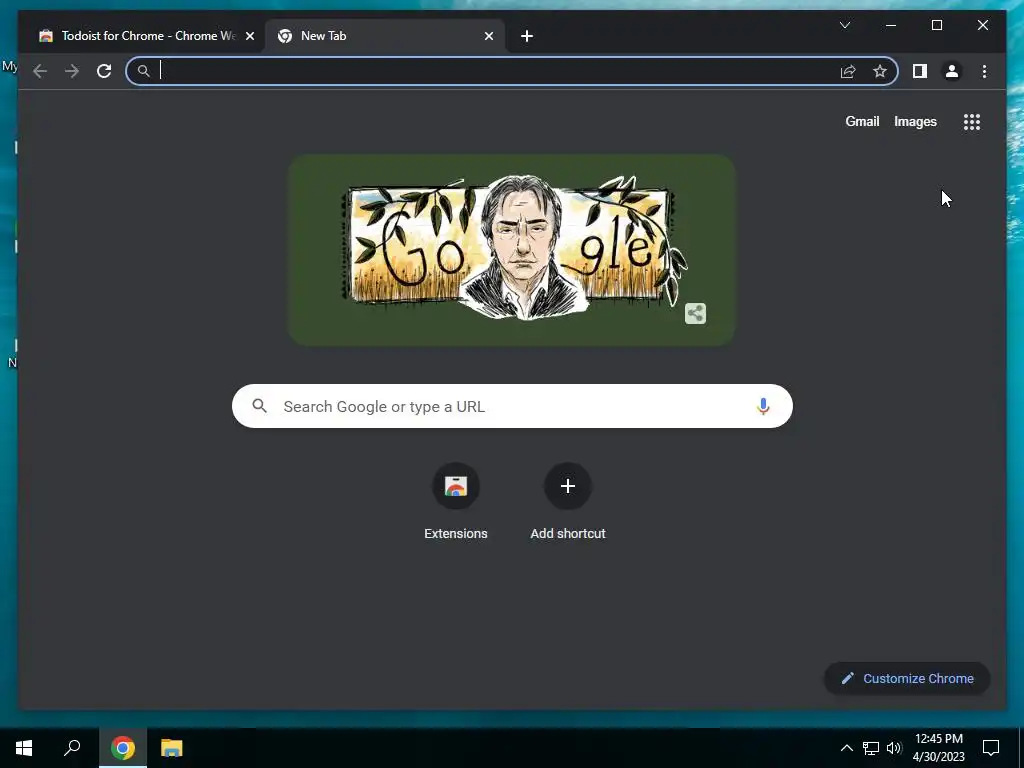Viewport: 1024px width, 768px height.
Task: Bookmark this tab with the star icon
Action: pos(880,71)
